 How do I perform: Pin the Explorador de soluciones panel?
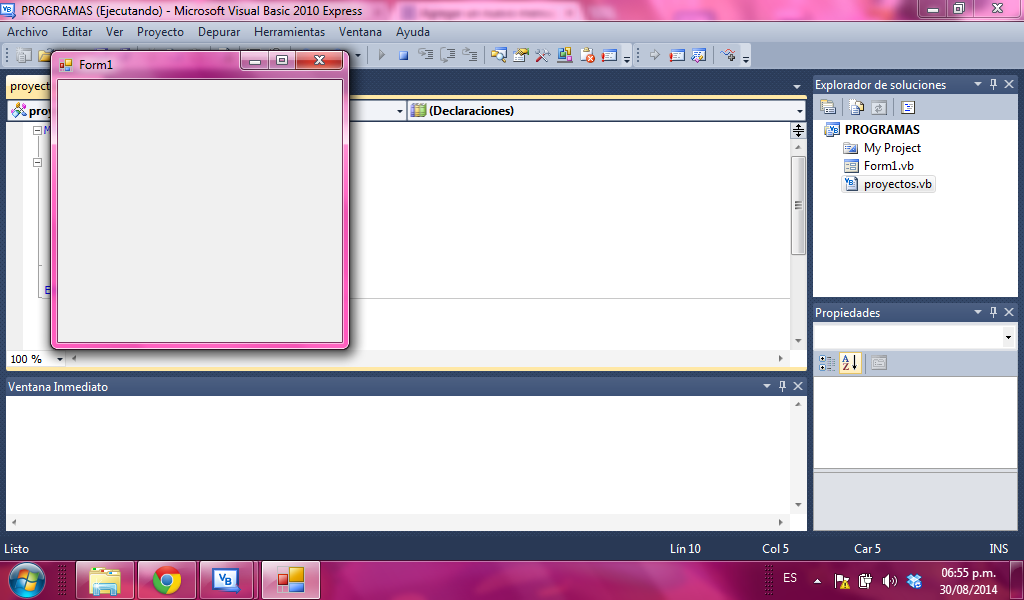point(993,84)
